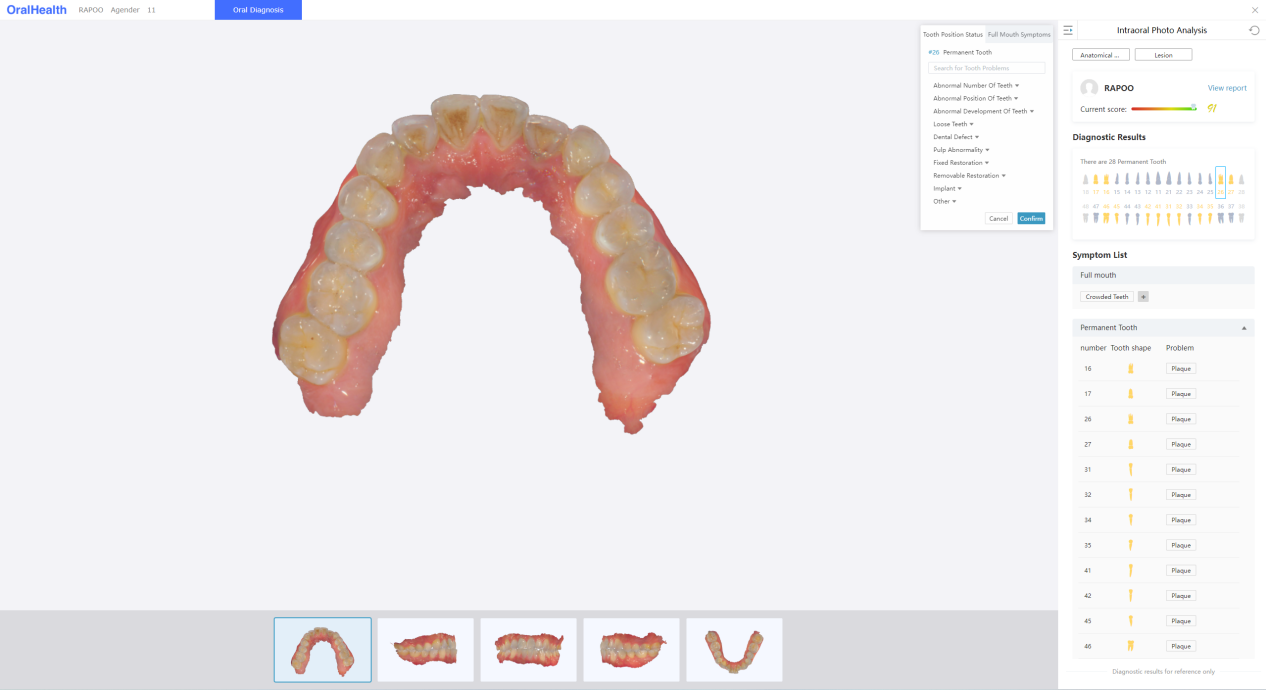Click Plaque button for tooth 17

(x=1181, y=394)
